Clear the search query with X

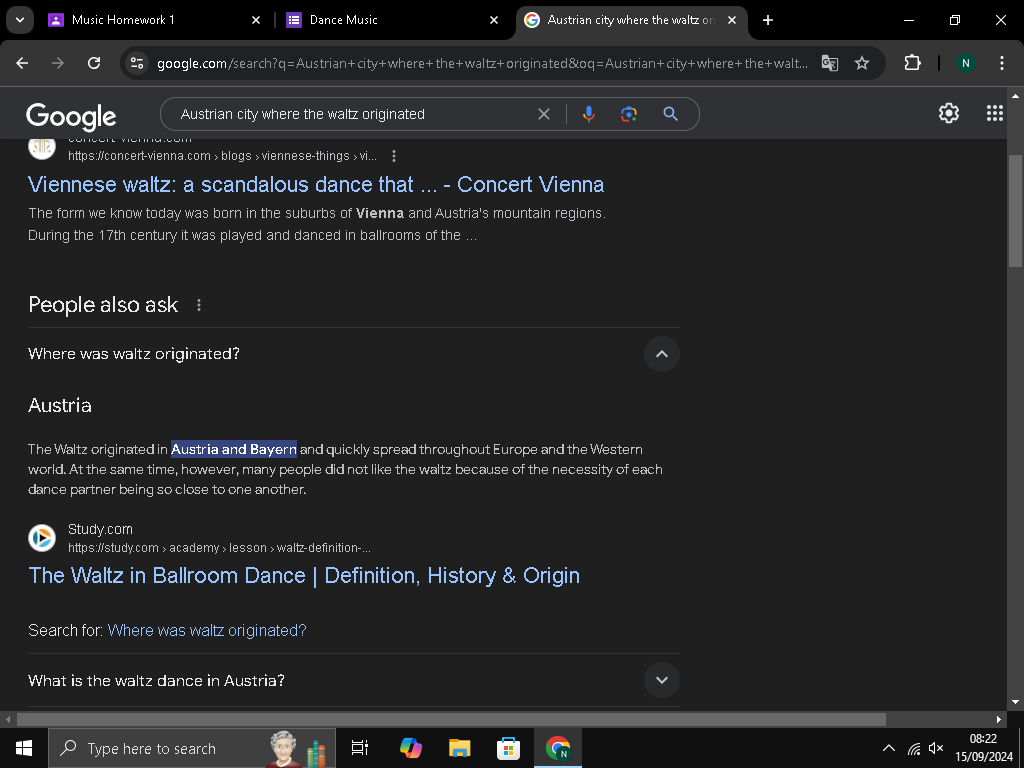click(x=543, y=114)
